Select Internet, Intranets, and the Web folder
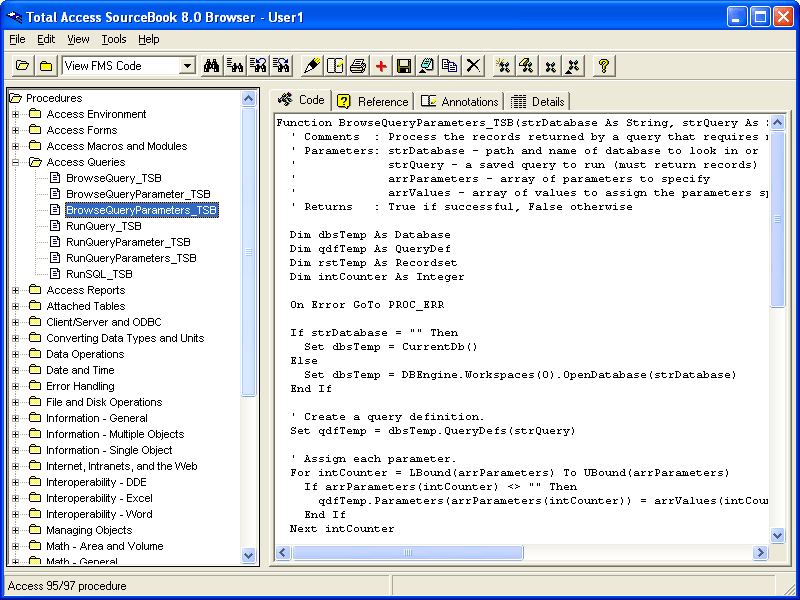Viewport: 800px width, 600px height. pyautogui.click(x=121, y=466)
